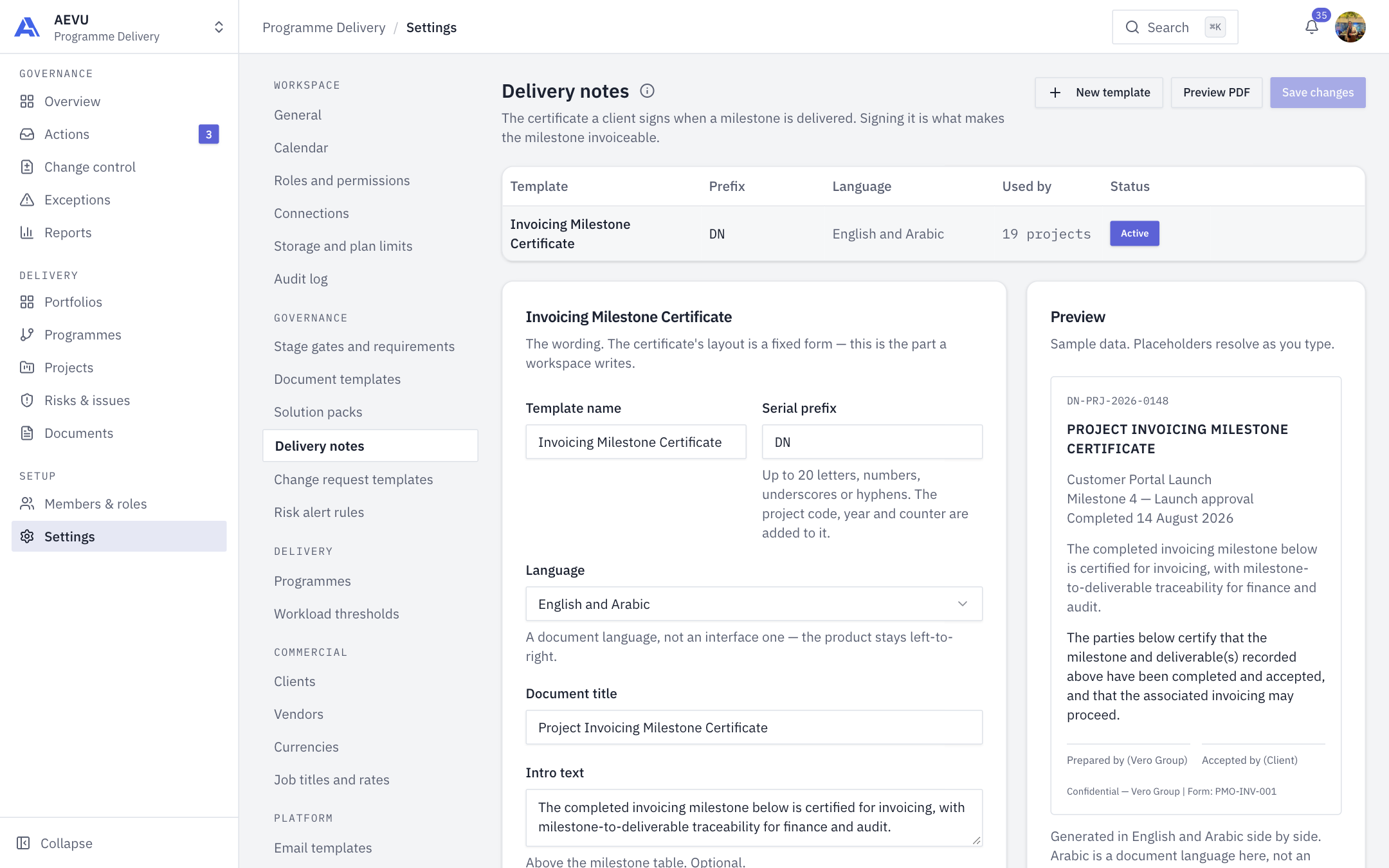Image resolution: width=1389 pixels, height=868 pixels.
Task: Click the '19 projects' used-by cell
Action: 1046,234
